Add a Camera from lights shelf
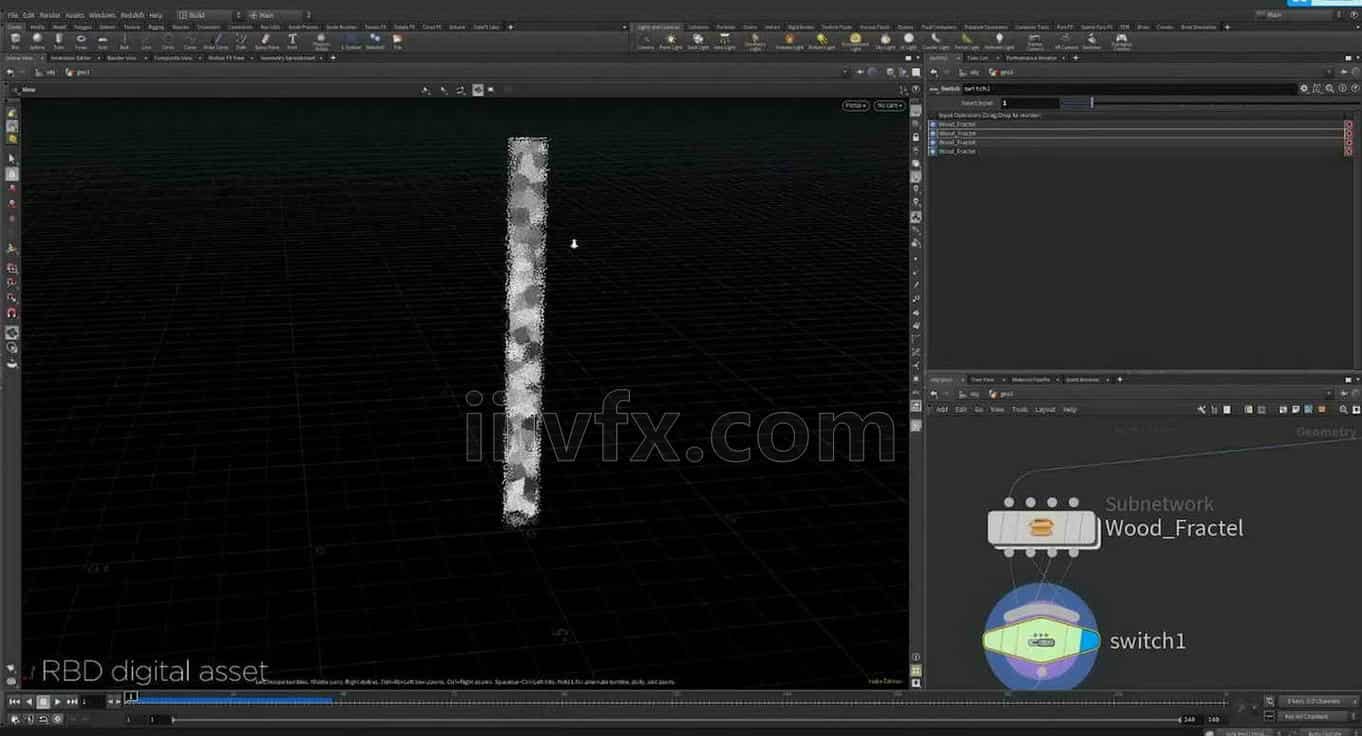 (x=646, y=40)
